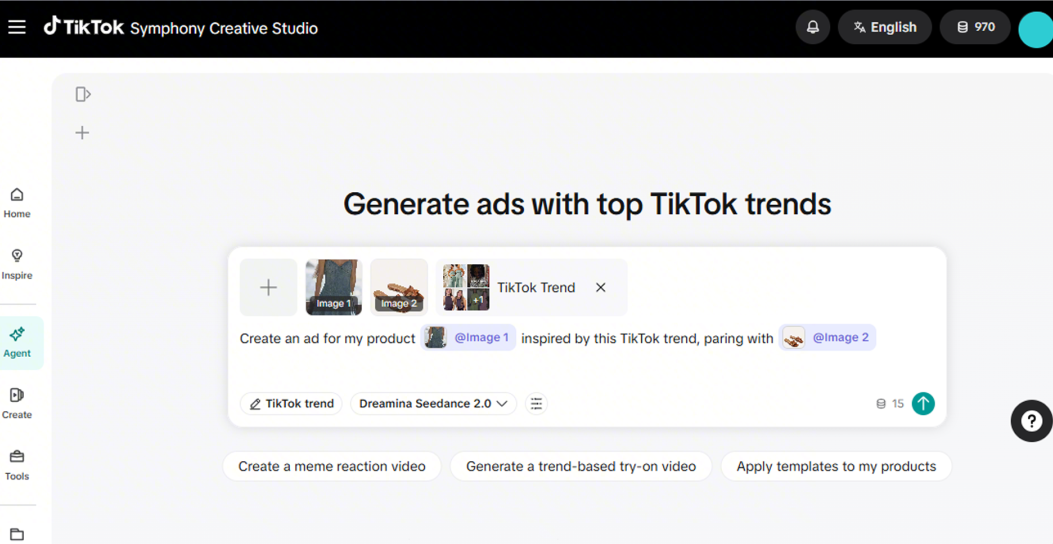Go to Home in the sidebar
1053x544 pixels.
[x=17, y=203]
